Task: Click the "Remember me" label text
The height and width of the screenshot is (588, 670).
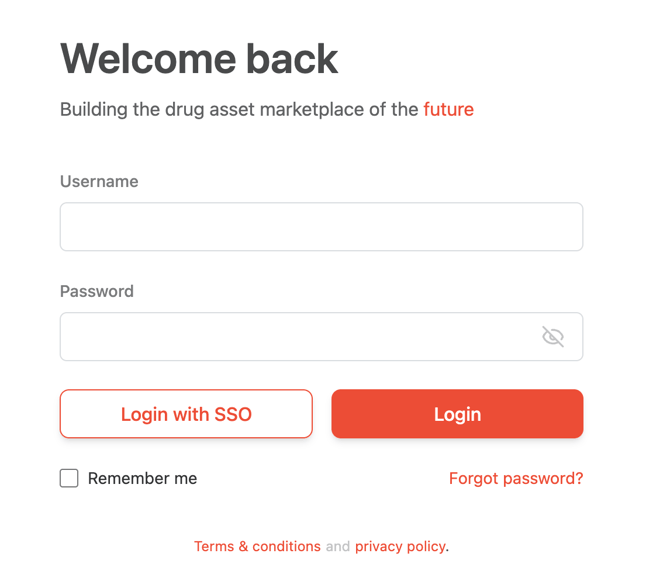Action: 142,478
